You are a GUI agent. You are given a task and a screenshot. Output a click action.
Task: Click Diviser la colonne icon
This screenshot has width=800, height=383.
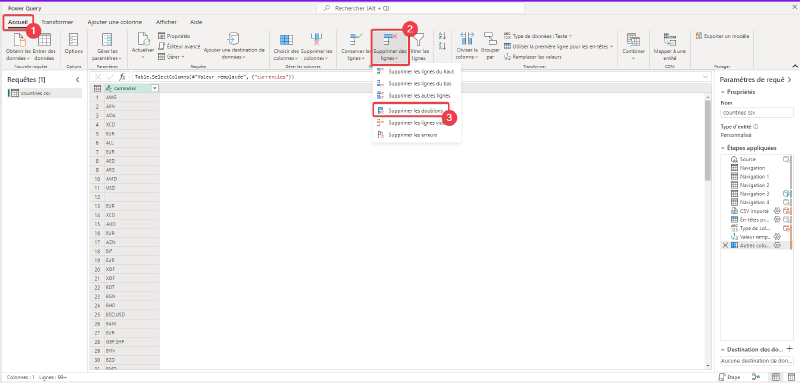(x=467, y=40)
